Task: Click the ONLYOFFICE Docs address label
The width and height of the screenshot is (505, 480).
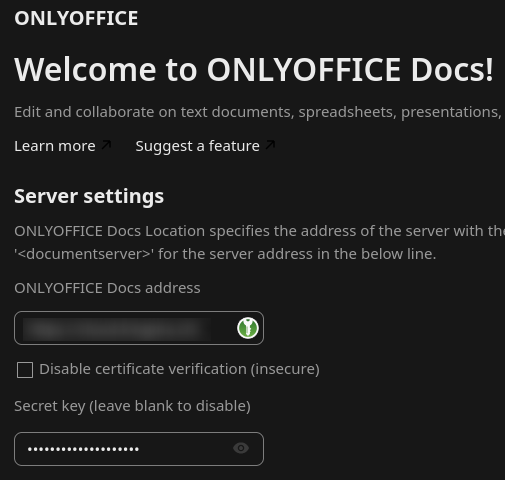Action: point(107,288)
